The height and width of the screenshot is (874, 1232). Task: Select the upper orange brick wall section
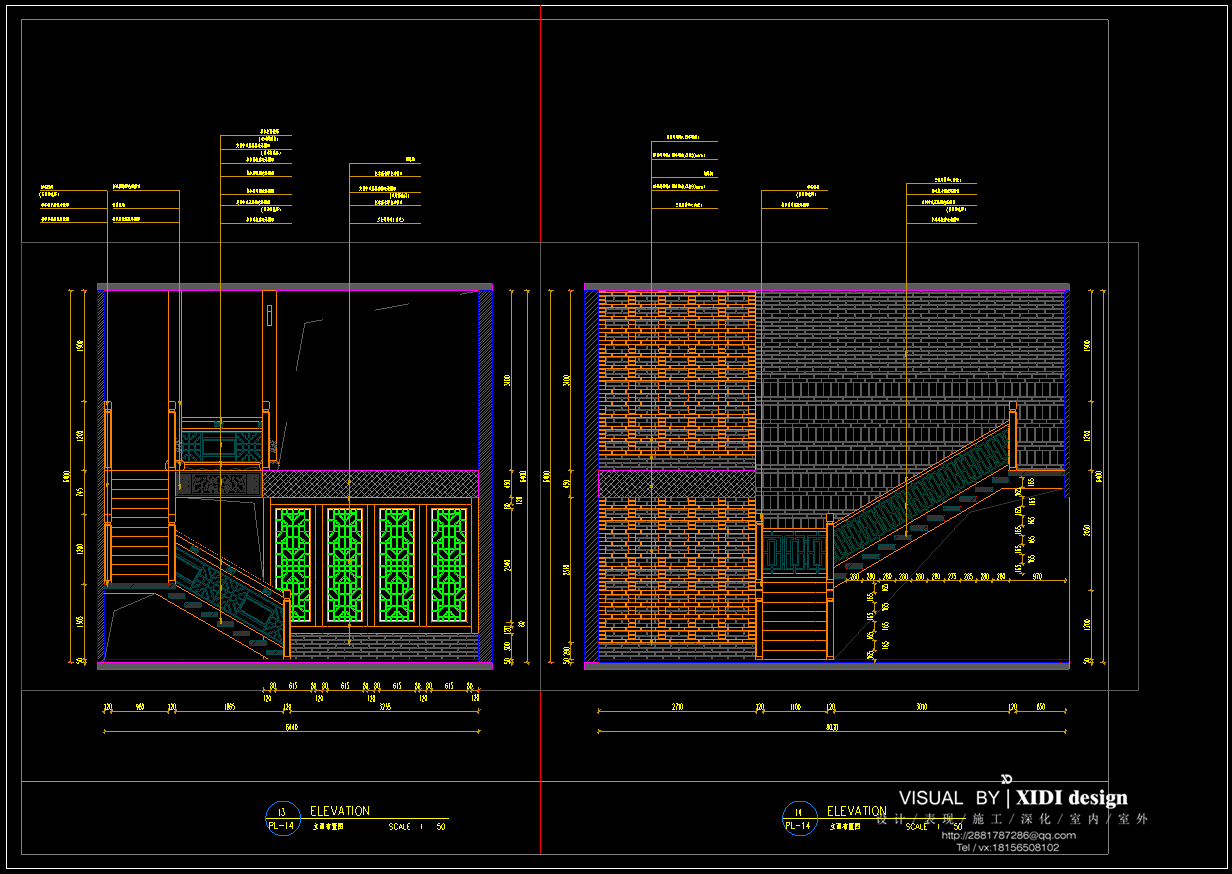coord(677,378)
